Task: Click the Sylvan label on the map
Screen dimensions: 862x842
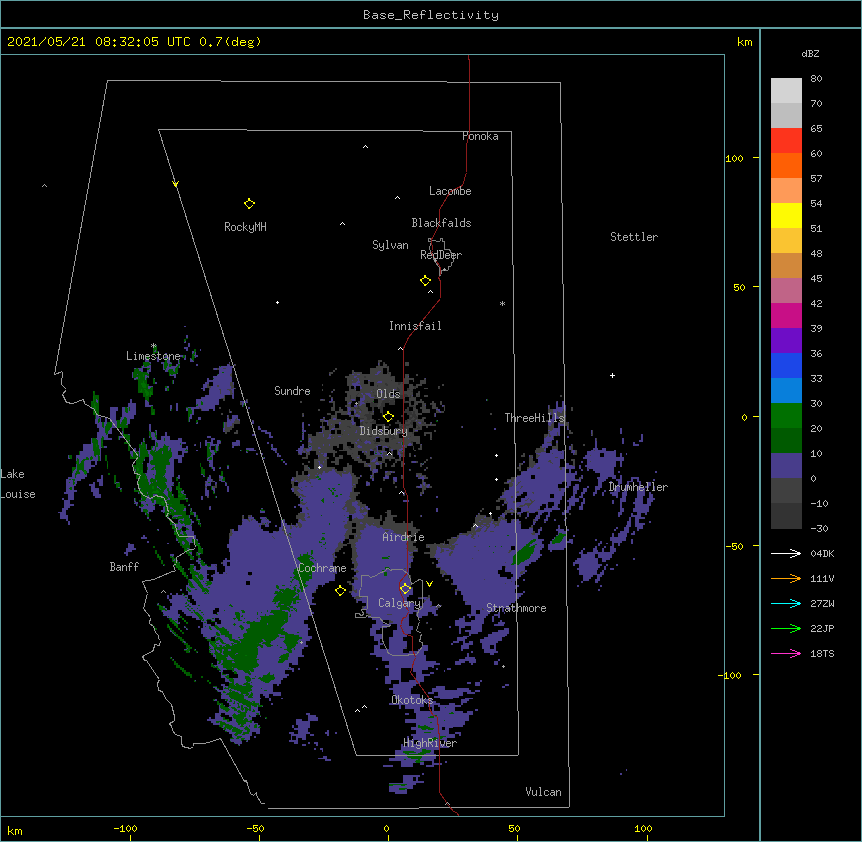Action: [x=390, y=245]
